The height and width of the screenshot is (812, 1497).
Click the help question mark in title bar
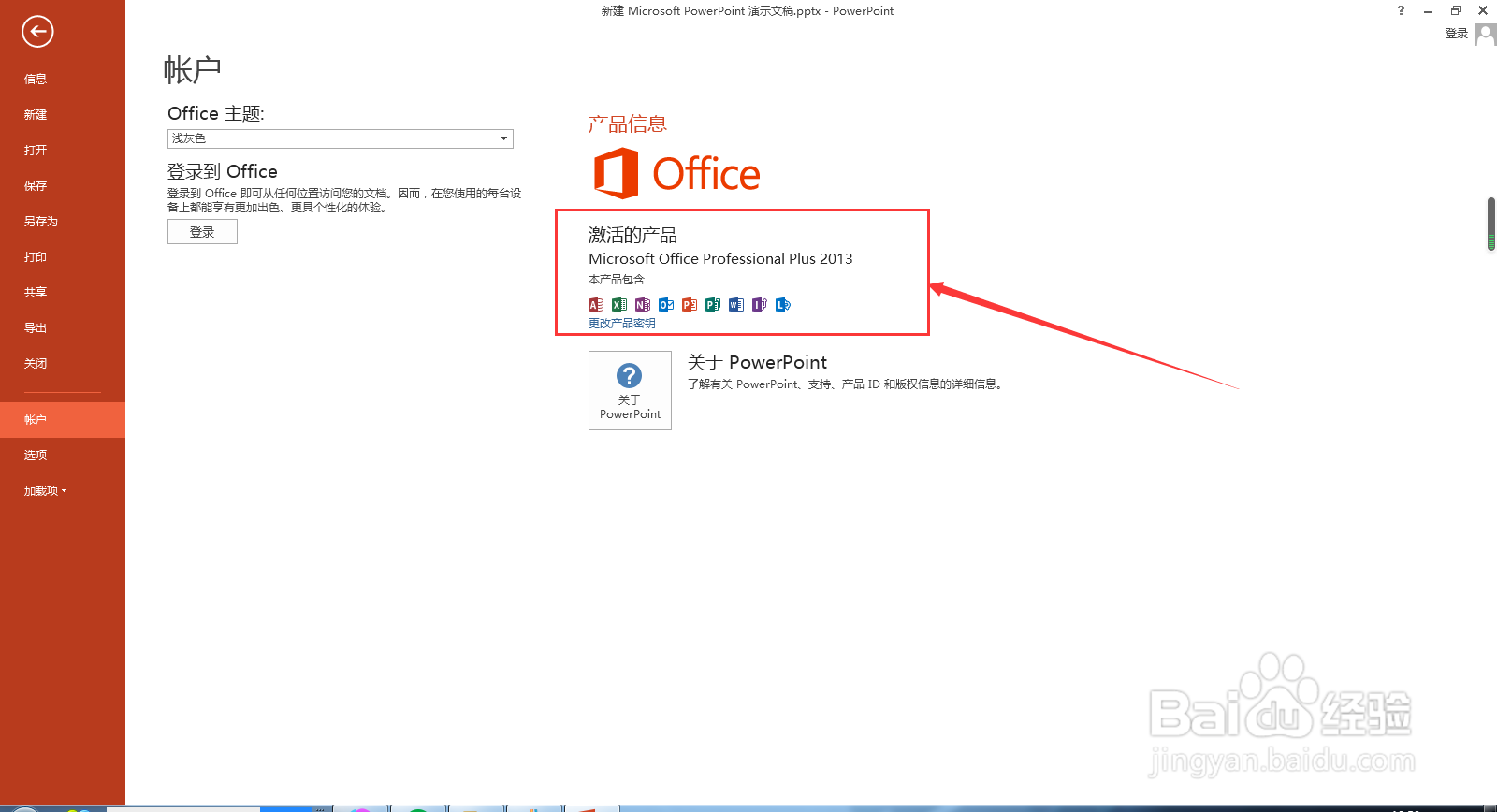click(x=1401, y=10)
